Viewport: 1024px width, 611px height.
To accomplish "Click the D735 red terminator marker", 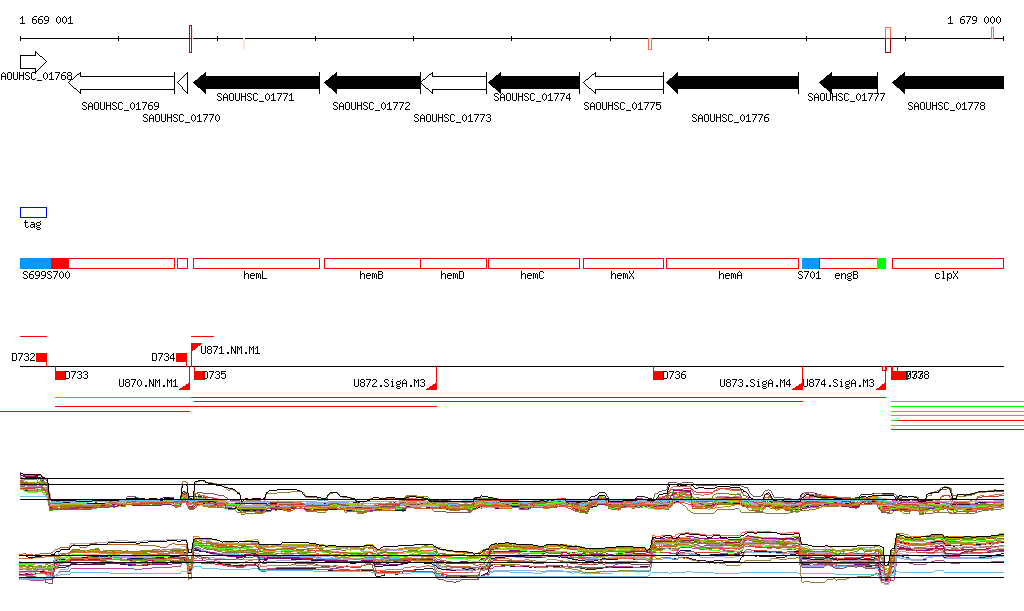I will [199, 375].
